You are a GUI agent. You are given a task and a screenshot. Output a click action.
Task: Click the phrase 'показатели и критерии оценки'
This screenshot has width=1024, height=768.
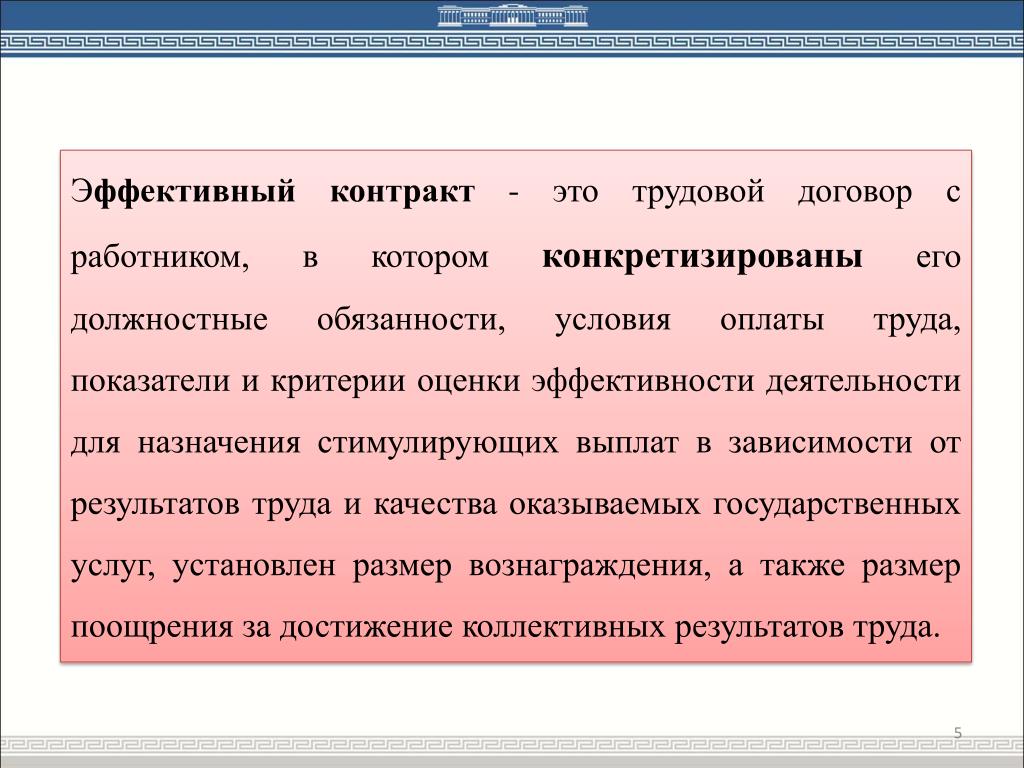[x=295, y=382]
